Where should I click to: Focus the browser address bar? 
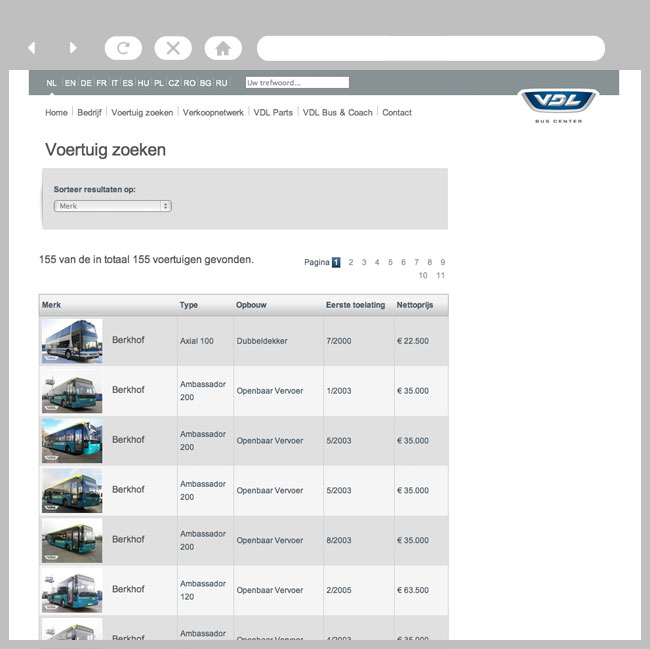[431, 48]
